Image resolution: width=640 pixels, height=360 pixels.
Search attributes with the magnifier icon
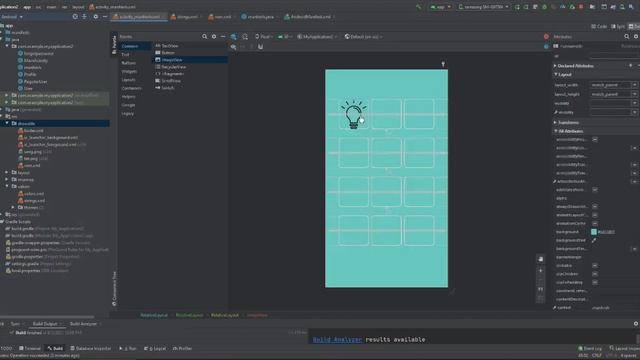pos(627,37)
